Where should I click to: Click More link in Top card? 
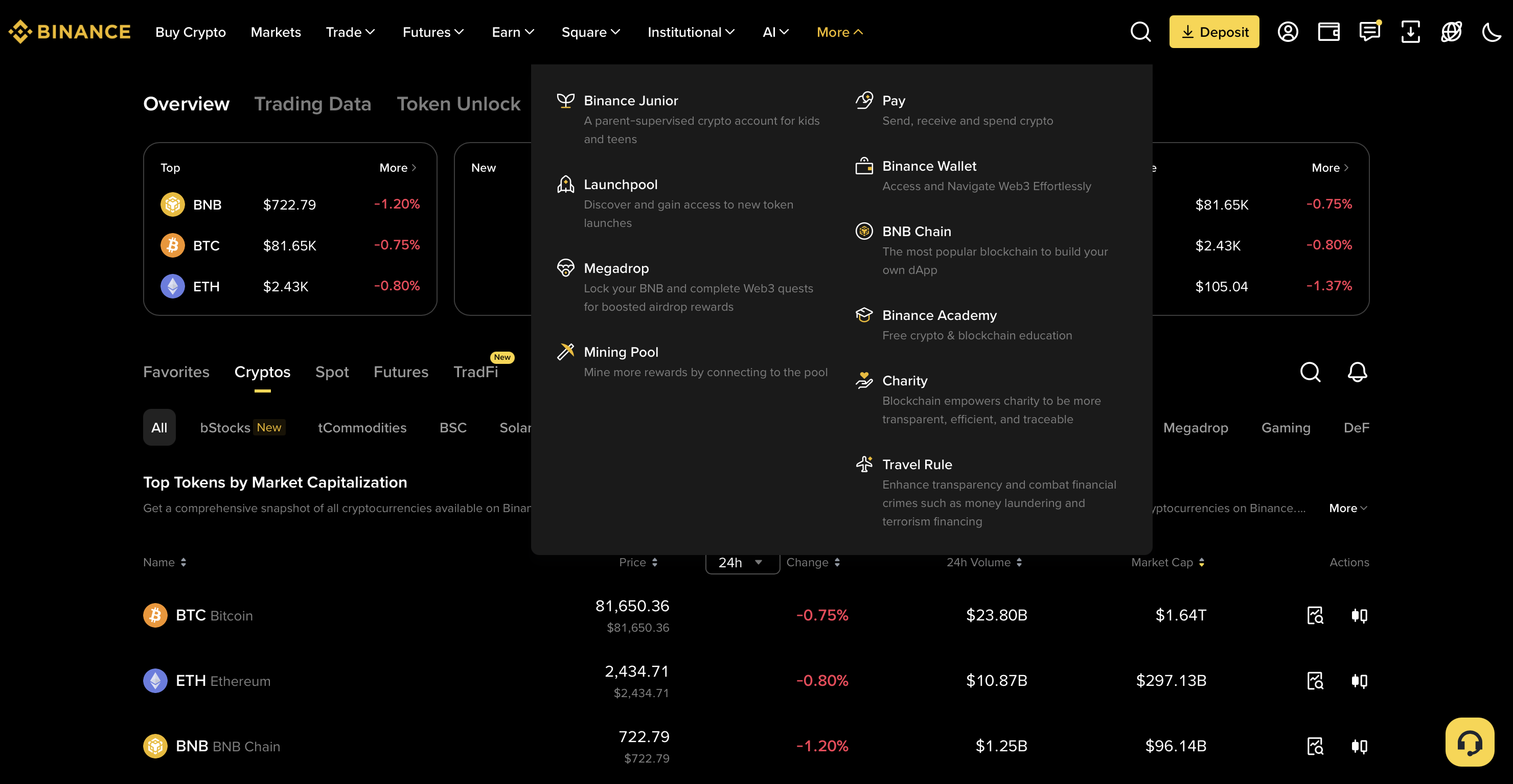398,168
